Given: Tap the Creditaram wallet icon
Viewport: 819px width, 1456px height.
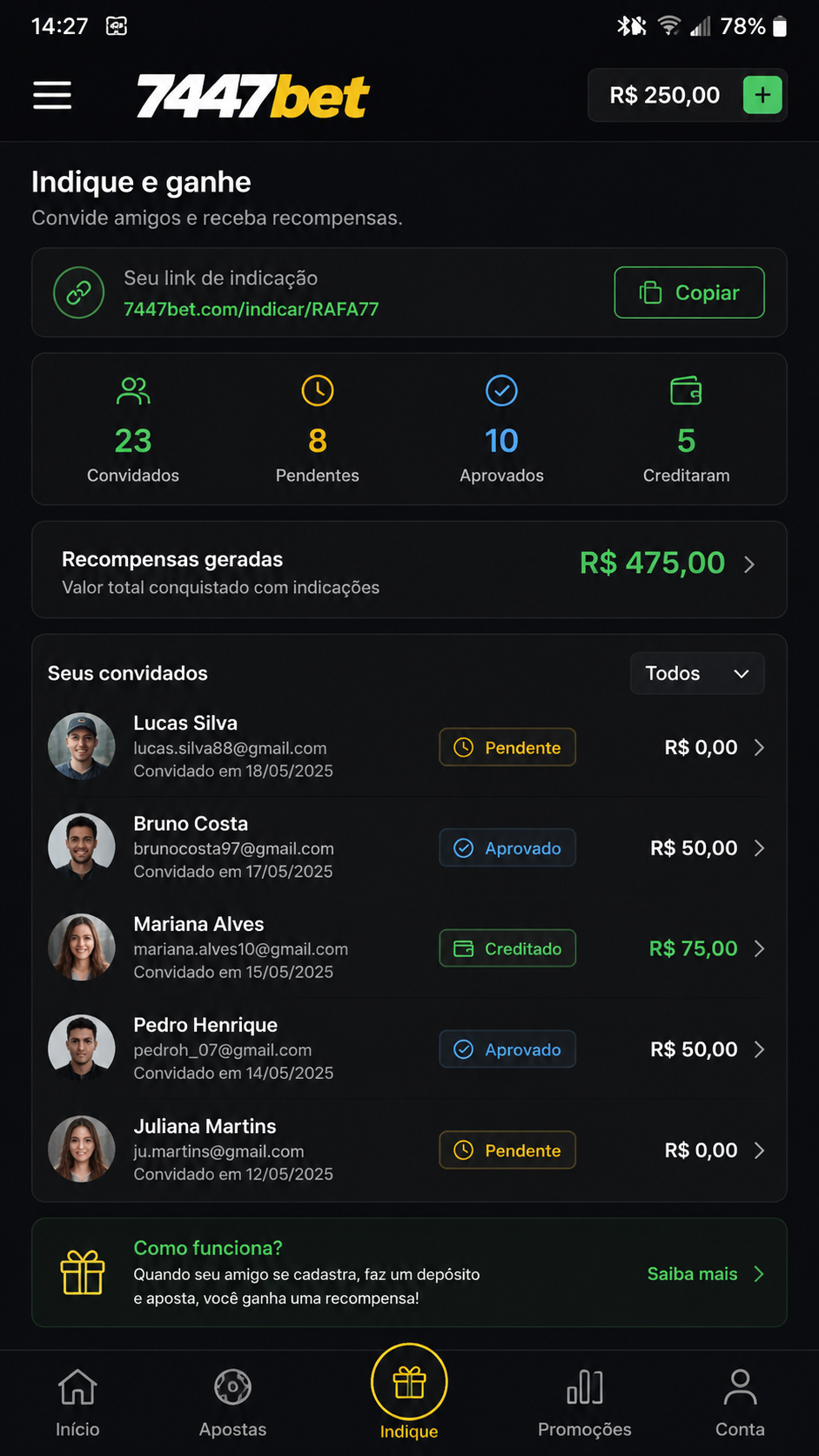Looking at the screenshot, I should click(x=686, y=390).
